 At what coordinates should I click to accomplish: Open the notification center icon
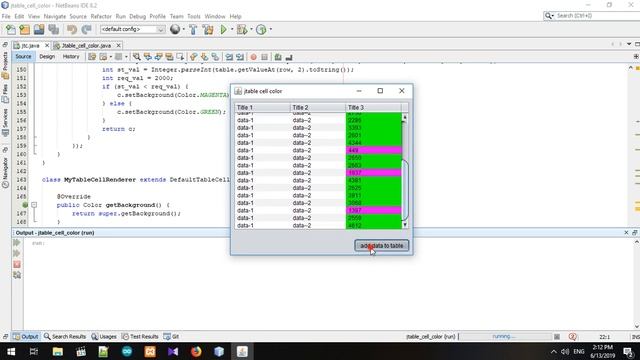629,351
